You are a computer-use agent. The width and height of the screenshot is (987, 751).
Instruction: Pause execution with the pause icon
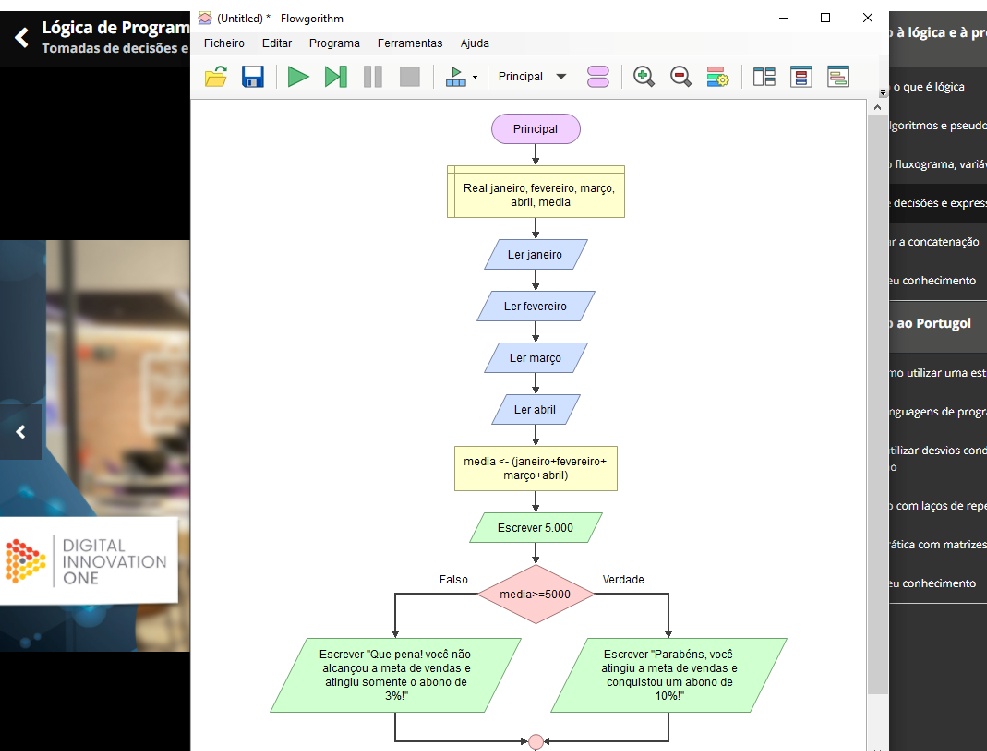373,77
